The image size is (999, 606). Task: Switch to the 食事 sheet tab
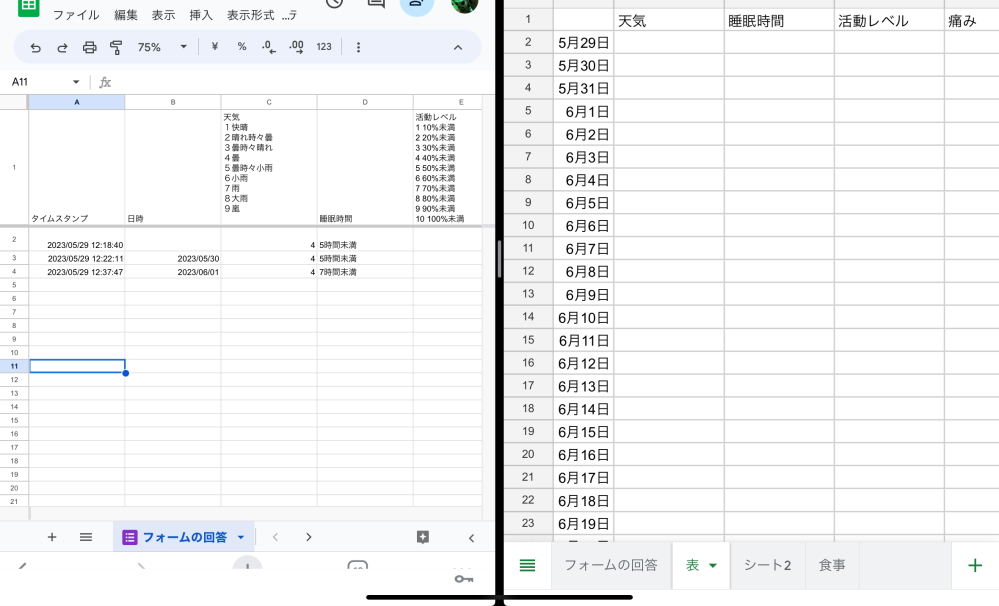point(832,565)
